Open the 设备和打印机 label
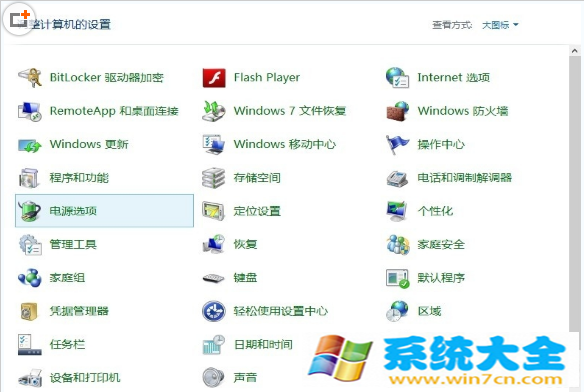This screenshot has height=392, width=584. [x=85, y=378]
